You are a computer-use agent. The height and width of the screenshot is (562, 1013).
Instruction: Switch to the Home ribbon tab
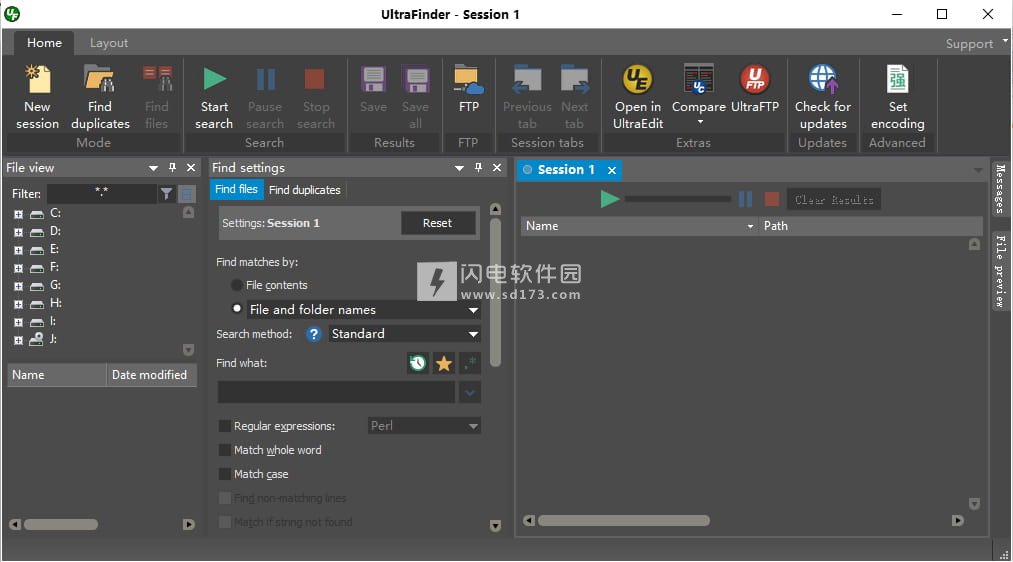[x=44, y=43]
